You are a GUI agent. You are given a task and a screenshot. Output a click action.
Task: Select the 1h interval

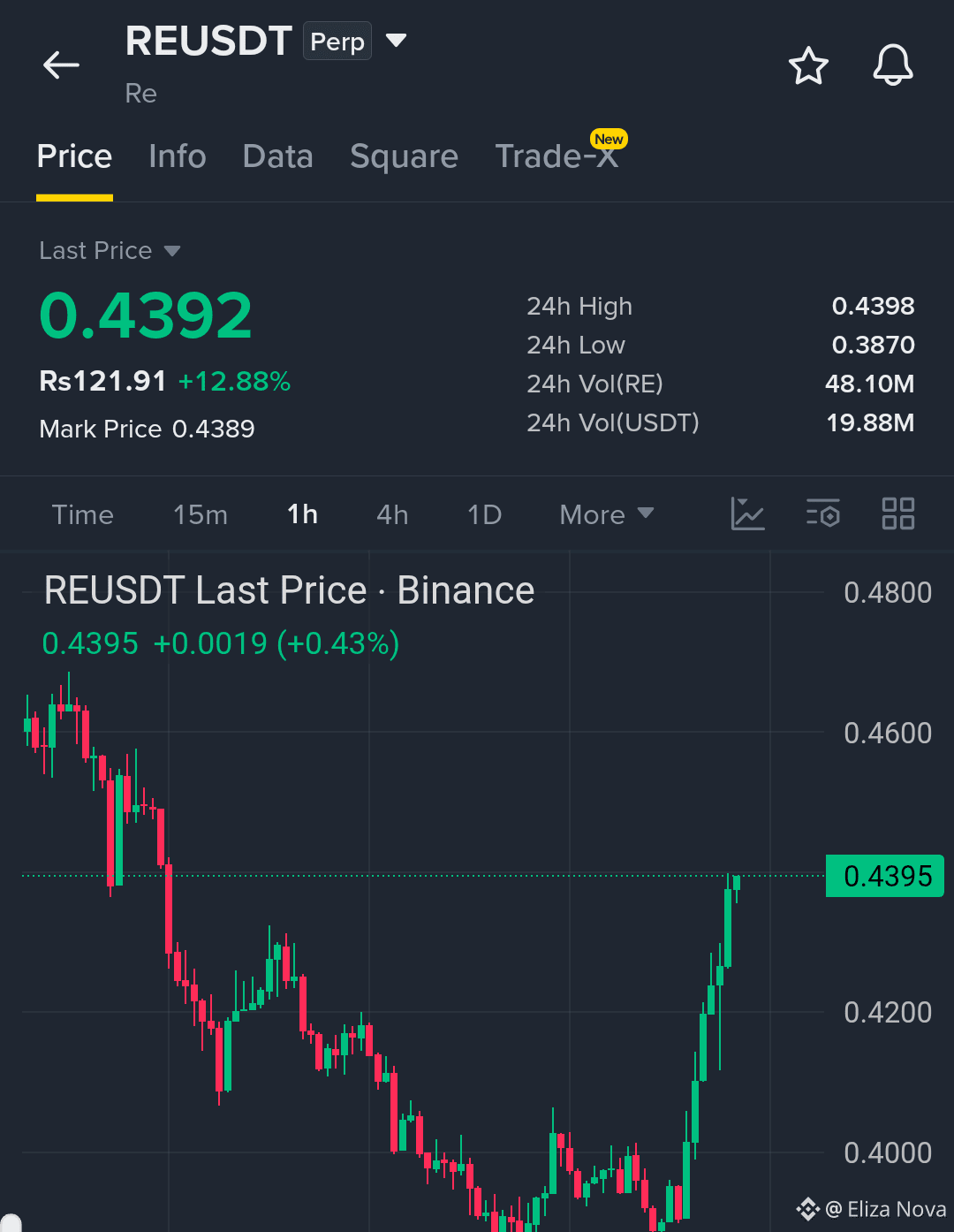302,514
